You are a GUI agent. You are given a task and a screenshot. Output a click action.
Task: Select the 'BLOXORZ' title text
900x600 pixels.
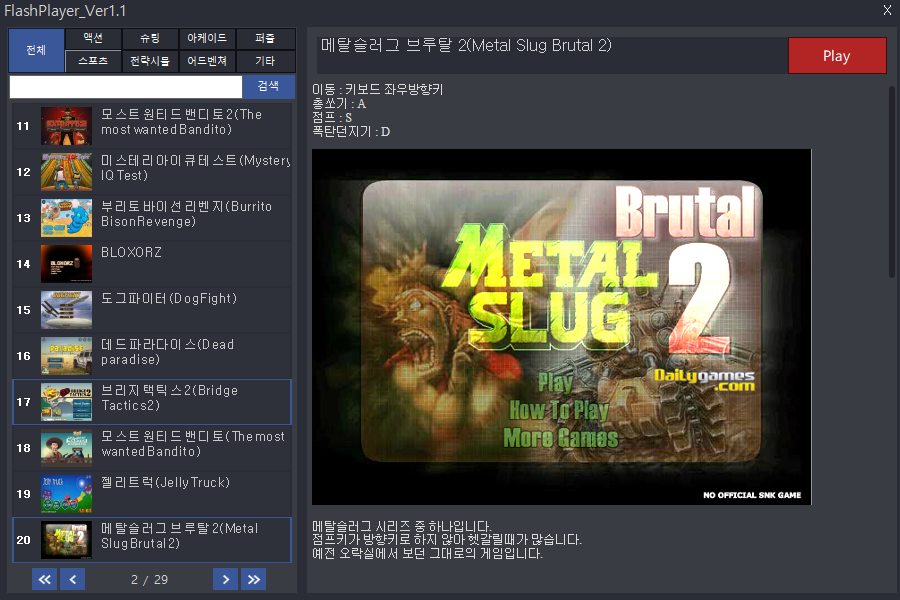131,252
